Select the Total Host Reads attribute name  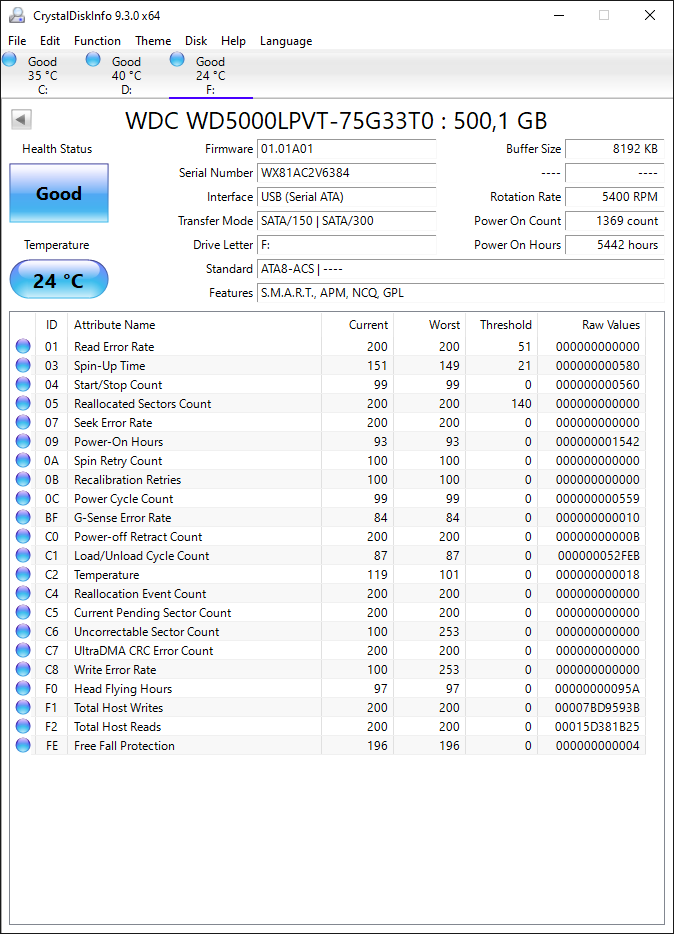coord(117,727)
